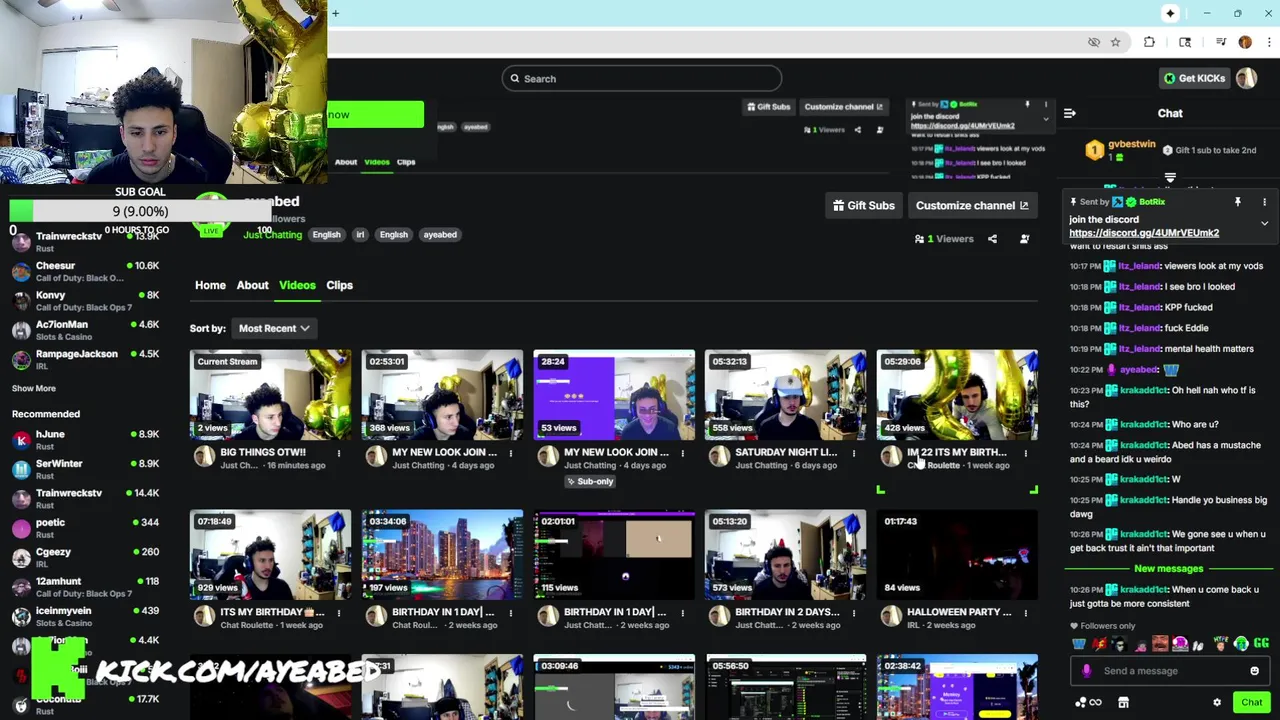Open the discord.gg invite link

pos(1144,233)
